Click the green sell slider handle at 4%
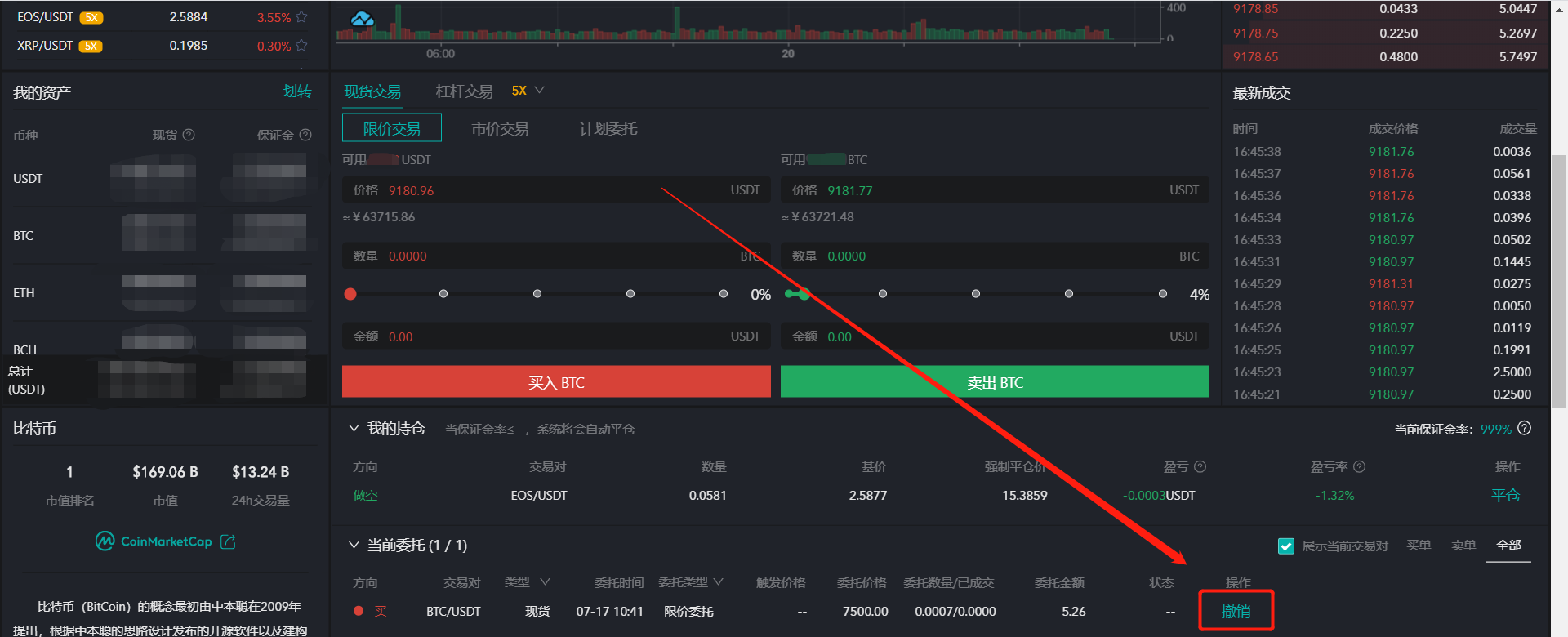This screenshot has width=1568, height=637. pyautogui.click(x=804, y=294)
